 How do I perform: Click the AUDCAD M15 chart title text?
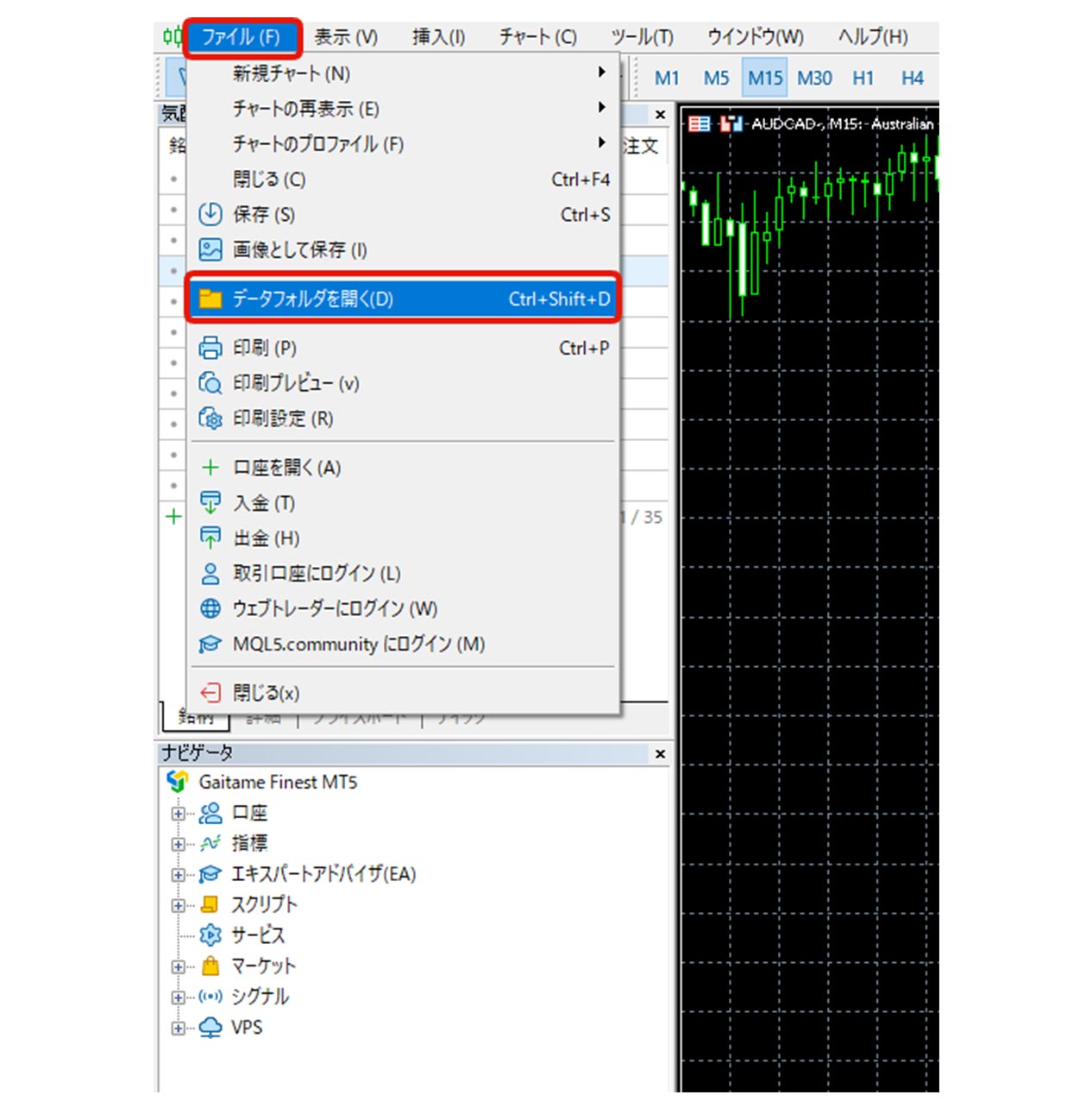(842, 124)
